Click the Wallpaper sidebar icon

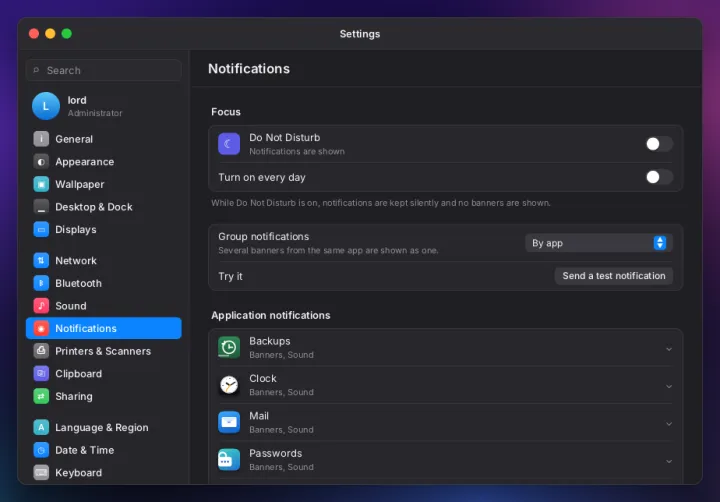(x=41, y=184)
